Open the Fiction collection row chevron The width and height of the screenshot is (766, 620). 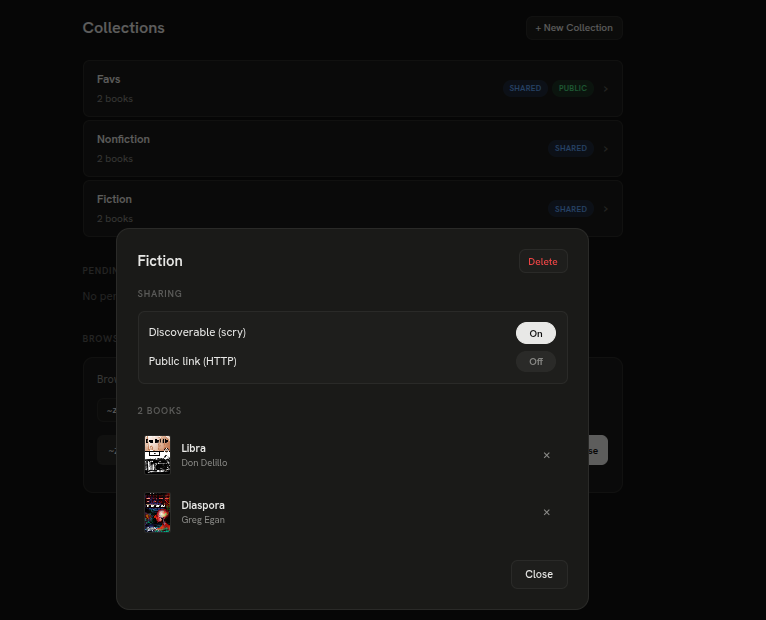(x=606, y=209)
